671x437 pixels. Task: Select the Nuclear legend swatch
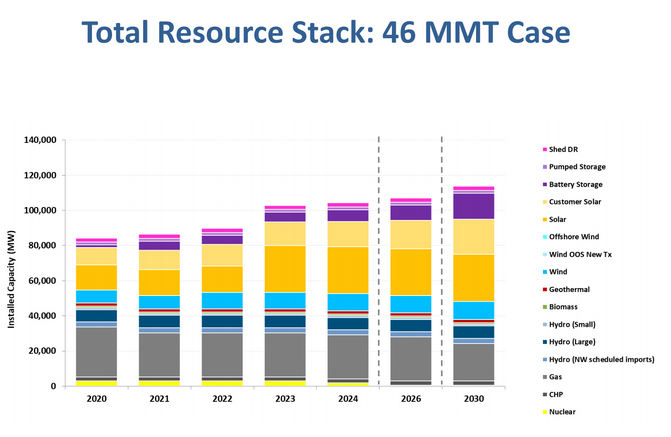click(x=545, y=411)
